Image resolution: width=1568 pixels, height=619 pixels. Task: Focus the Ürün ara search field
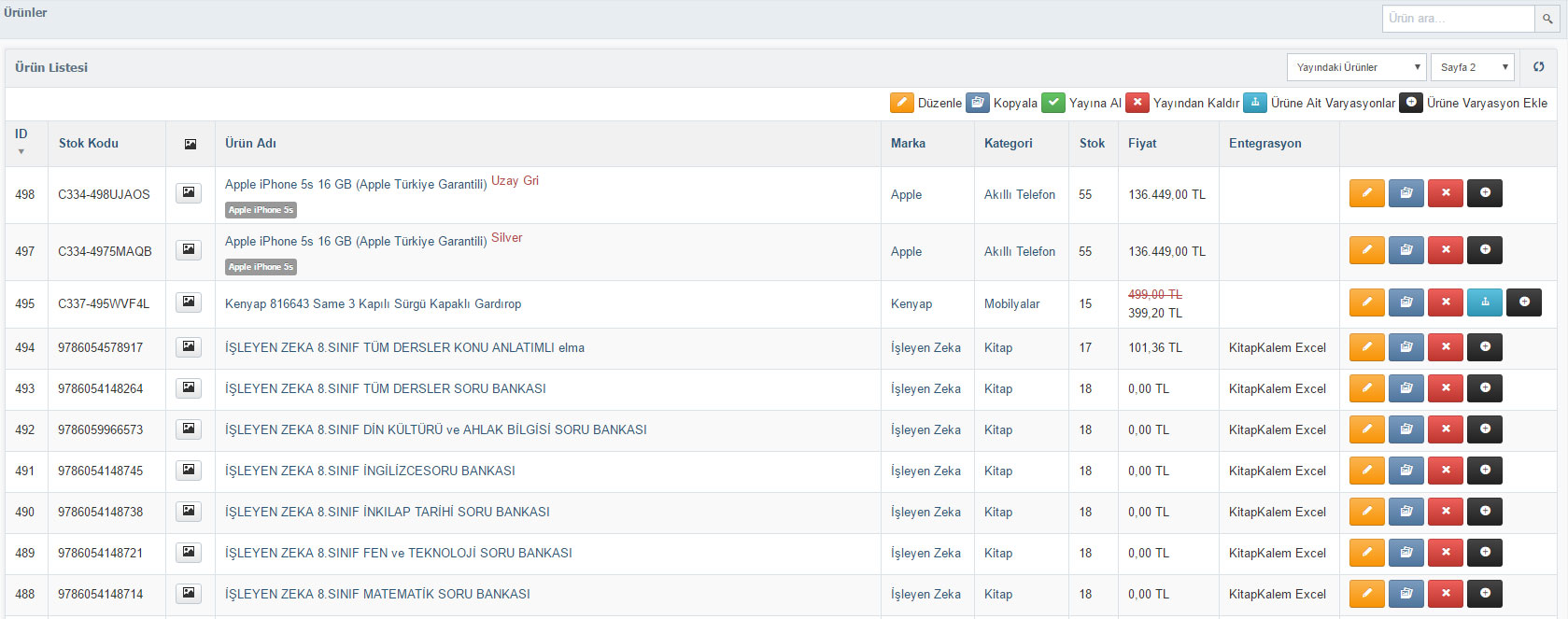coord(1458,19)
